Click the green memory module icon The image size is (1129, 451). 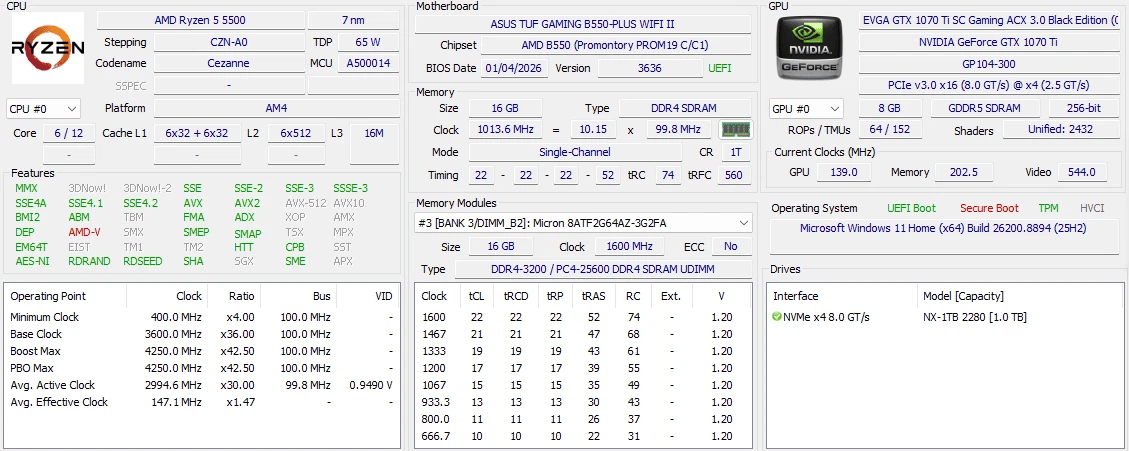pyautogui.click(x=736, y=130)
